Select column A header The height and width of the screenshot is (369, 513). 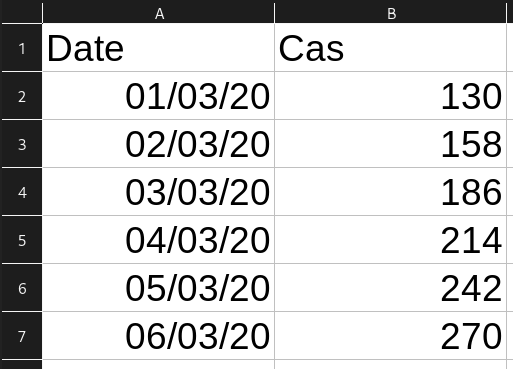click(159, 13)
